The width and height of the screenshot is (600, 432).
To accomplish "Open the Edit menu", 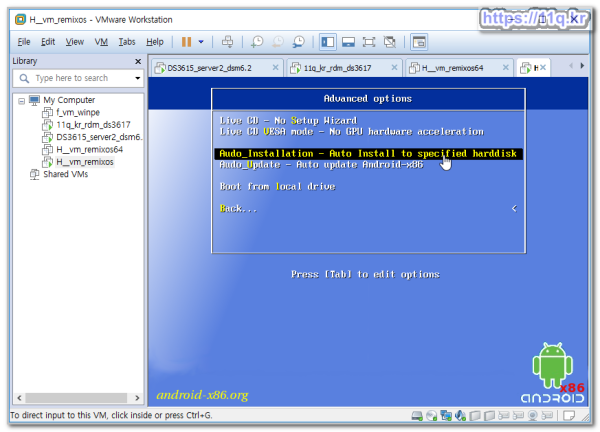I will (48, 42).
